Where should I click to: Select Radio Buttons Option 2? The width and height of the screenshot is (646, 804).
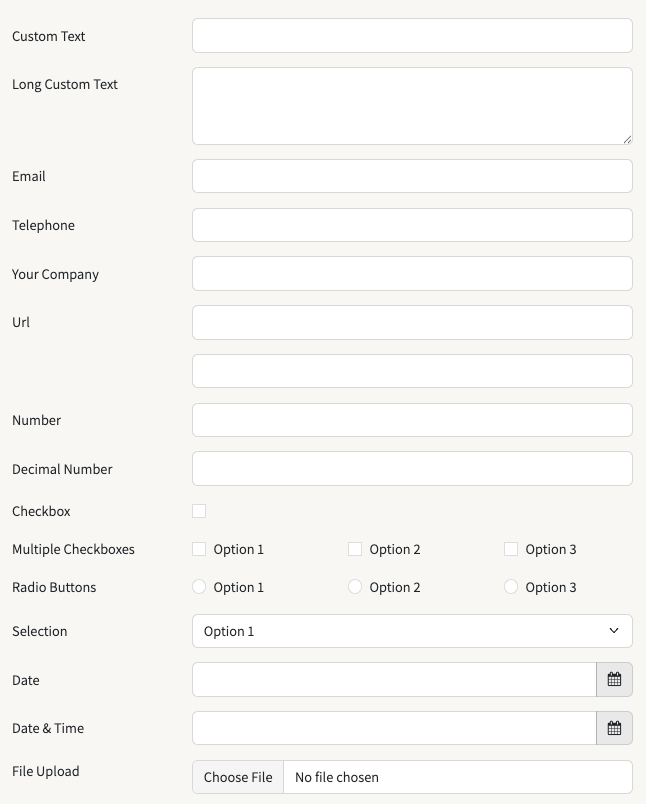(x=355, y=586)
